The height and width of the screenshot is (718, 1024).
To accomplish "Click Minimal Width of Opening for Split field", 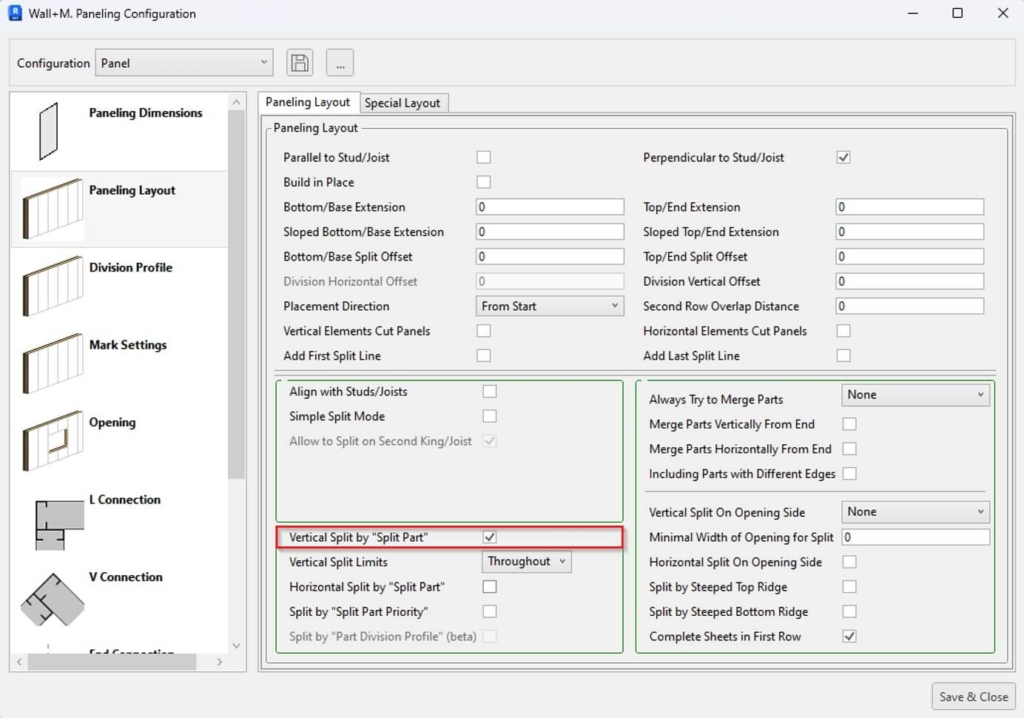I will pos(916,537).
